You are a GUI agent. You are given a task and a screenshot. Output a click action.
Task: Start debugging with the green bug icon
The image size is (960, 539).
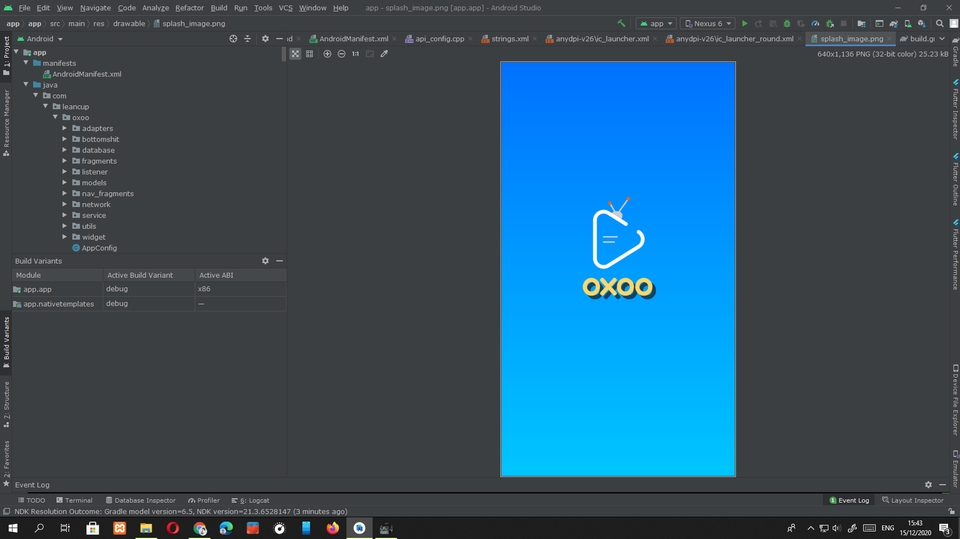click(x=787, y=23)
